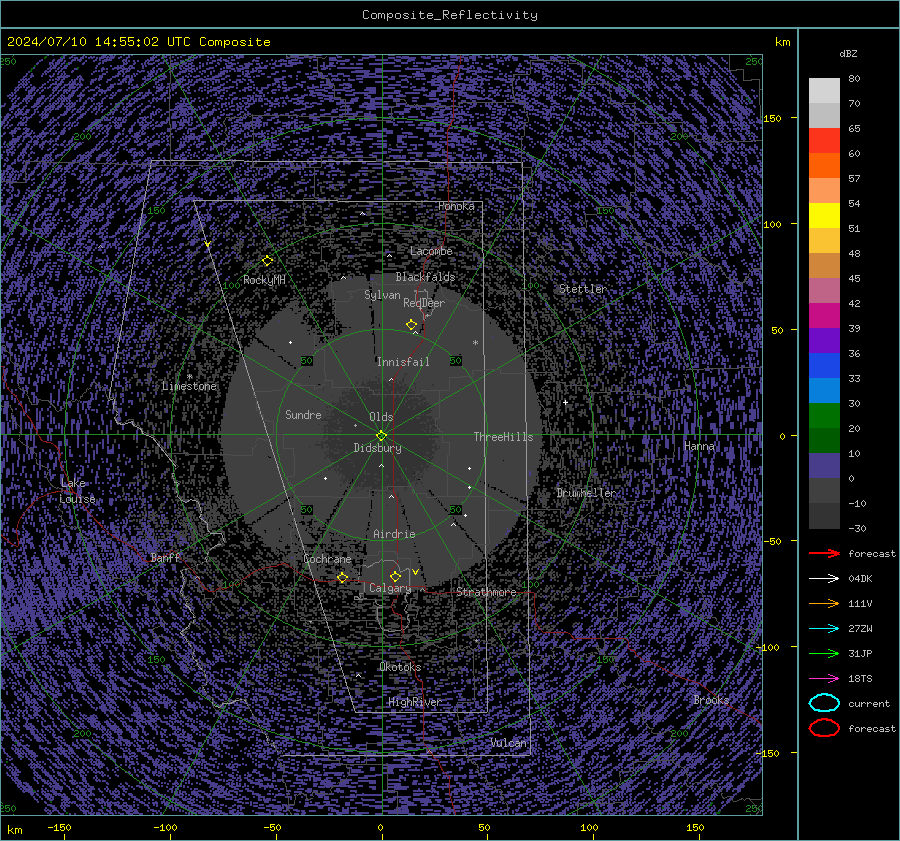Click the red swatch in dBZ scale
Screen dimensions: 900x841
[824, 141]
